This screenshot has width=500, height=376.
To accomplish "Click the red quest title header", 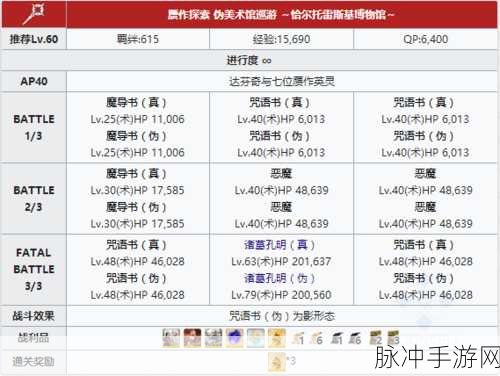I will pyautogui.click(x=281, y=14).
